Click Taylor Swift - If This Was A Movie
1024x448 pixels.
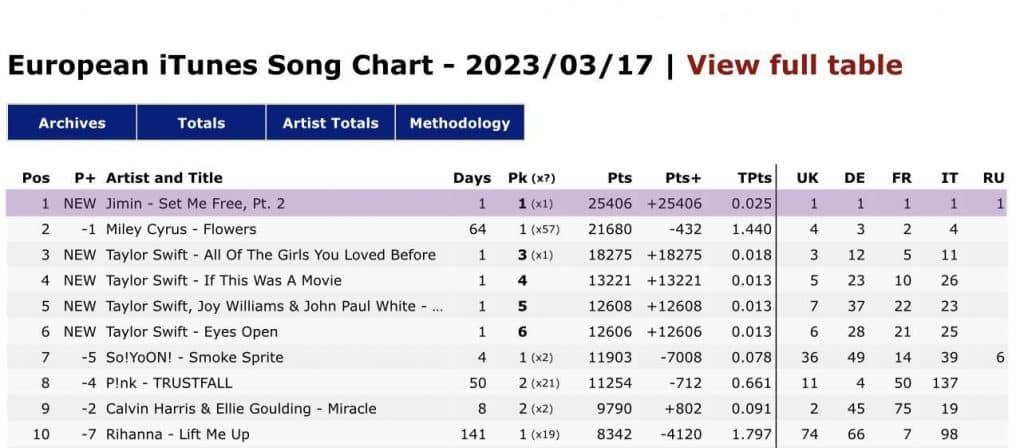(x=224, y=281)
